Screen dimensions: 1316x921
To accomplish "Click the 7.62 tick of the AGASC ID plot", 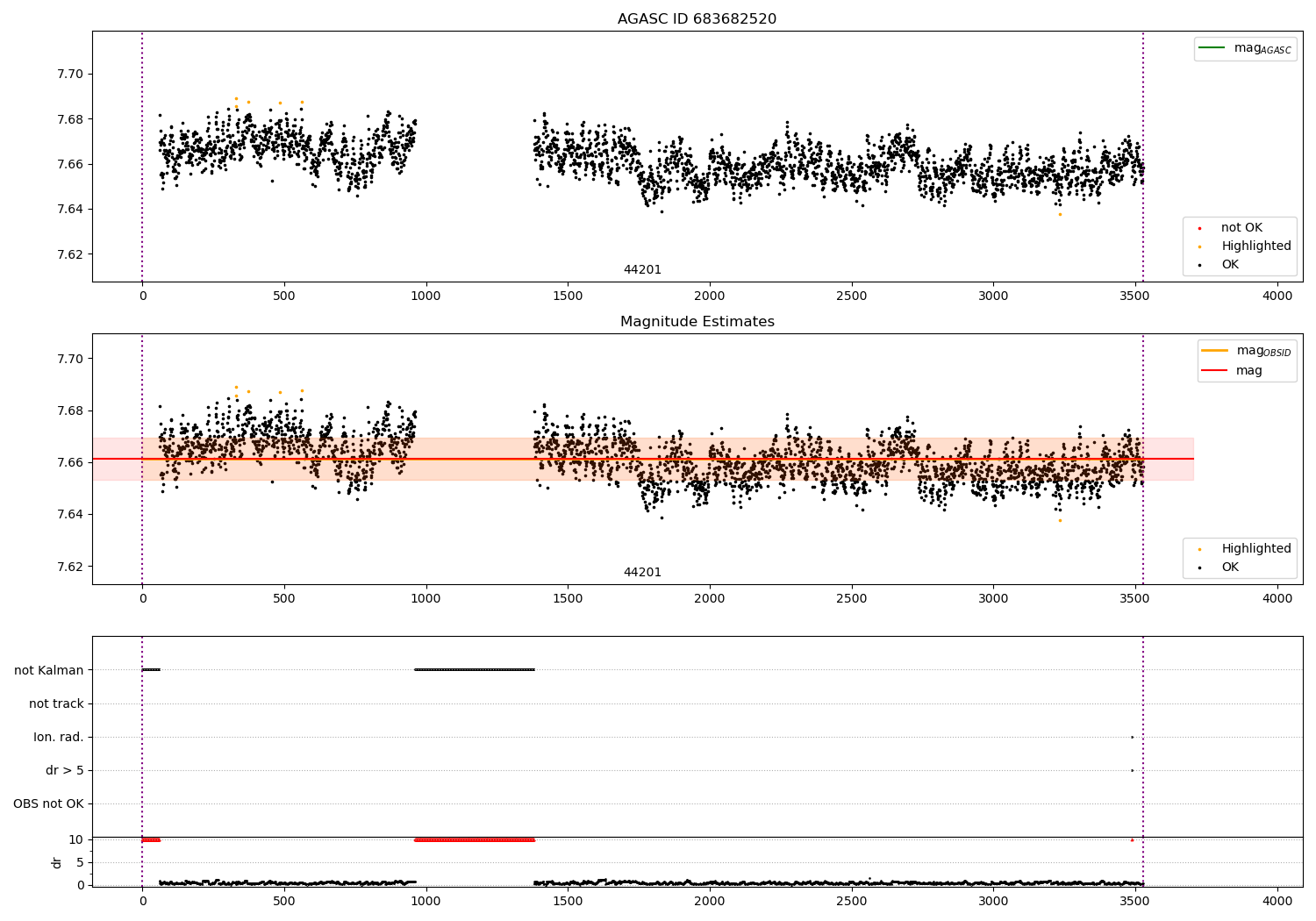I will point(70,254).
